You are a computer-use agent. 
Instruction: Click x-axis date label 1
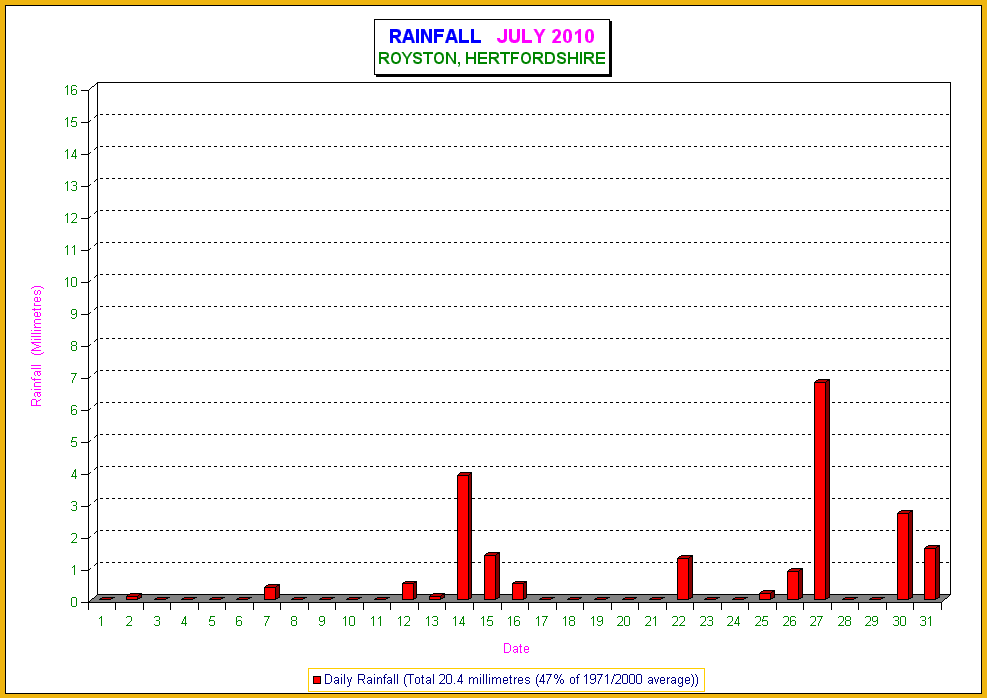101,622
